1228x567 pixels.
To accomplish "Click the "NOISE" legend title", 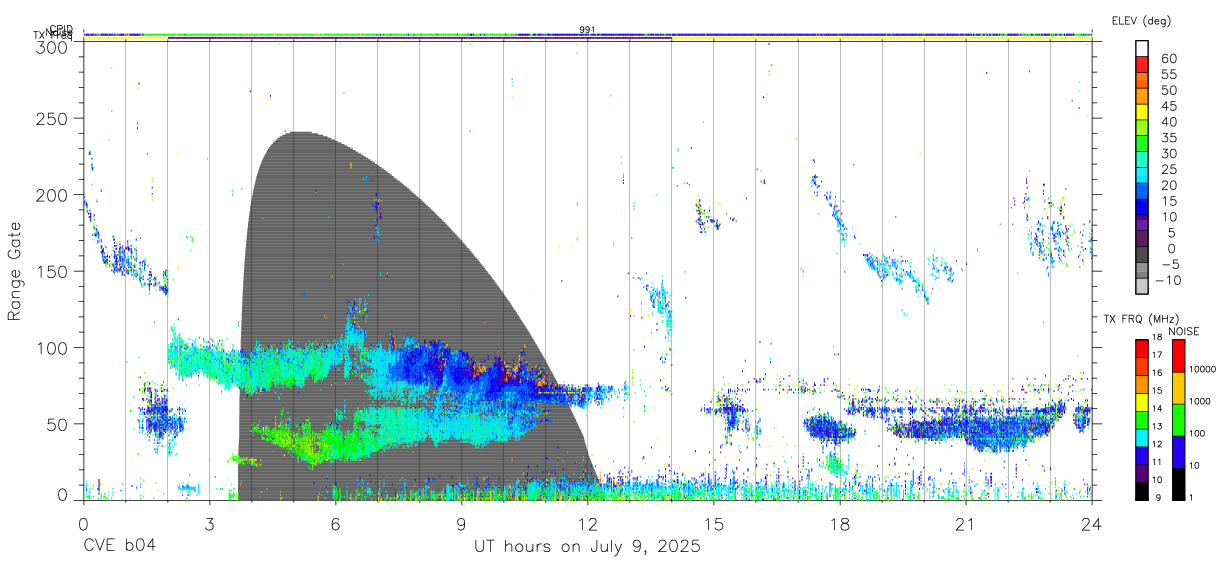I will [1184, 331].
